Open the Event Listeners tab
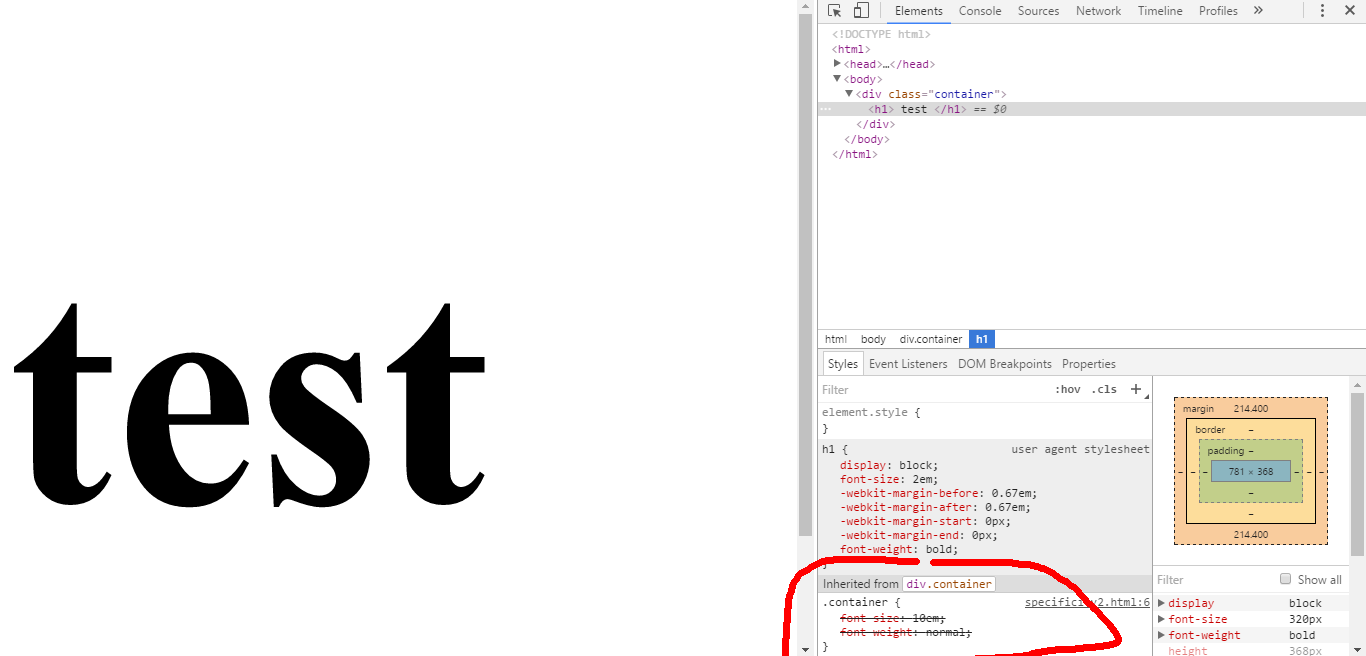This screenshot has height=656, width=1366. [907, 364]
